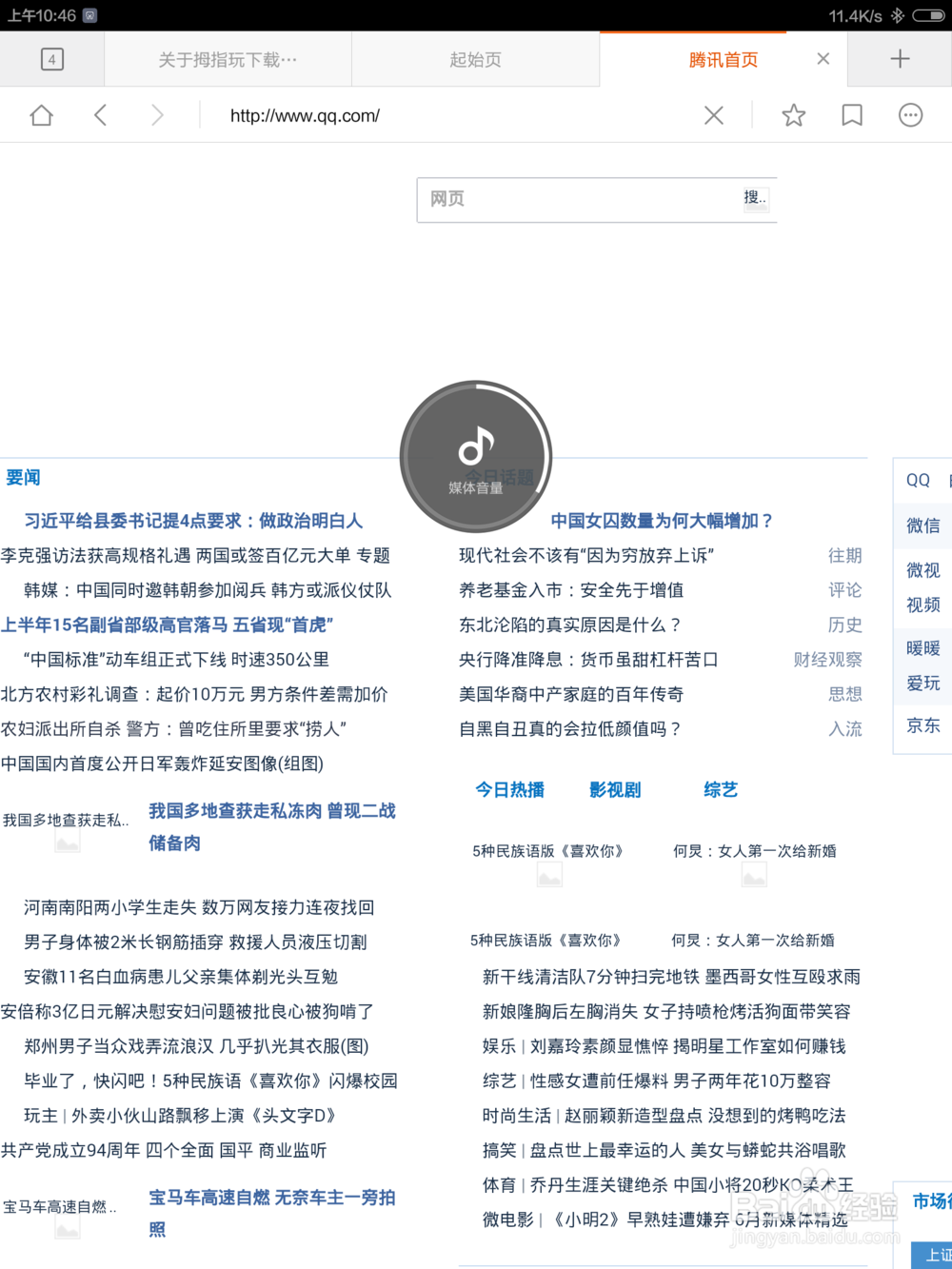Image resolution: width=952 pixels, height=1269 pixels.
Task: Open 京东 link in right sidebar
Action: (x=923, y=725)
